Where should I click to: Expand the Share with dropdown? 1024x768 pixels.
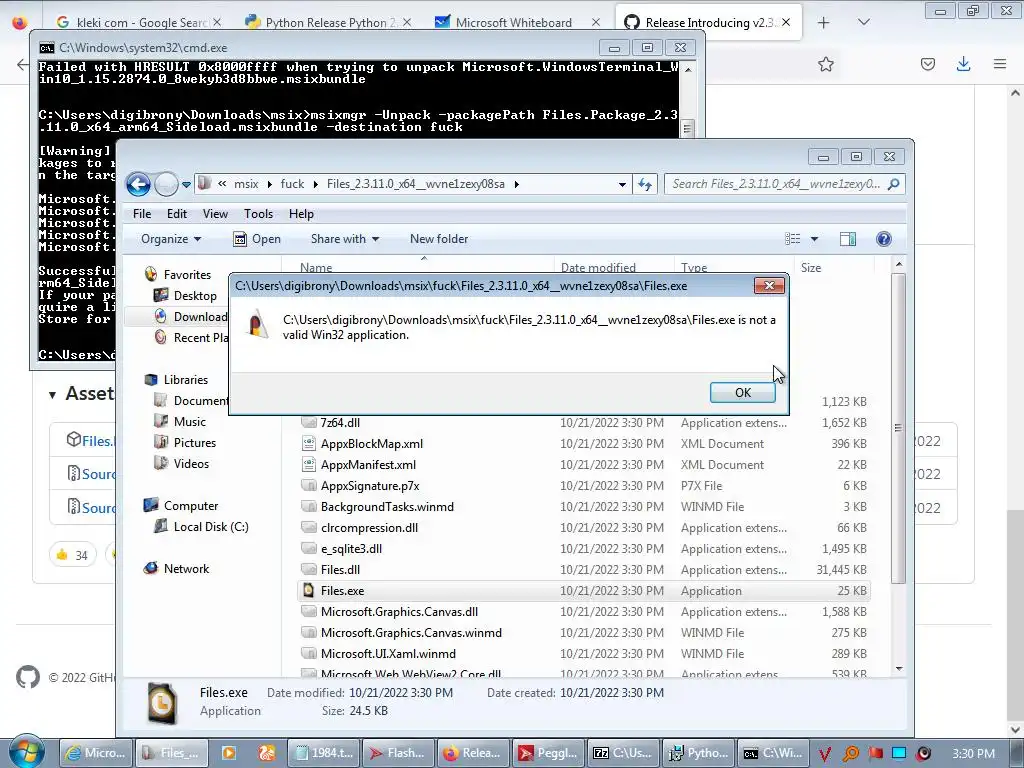(345, 239)
